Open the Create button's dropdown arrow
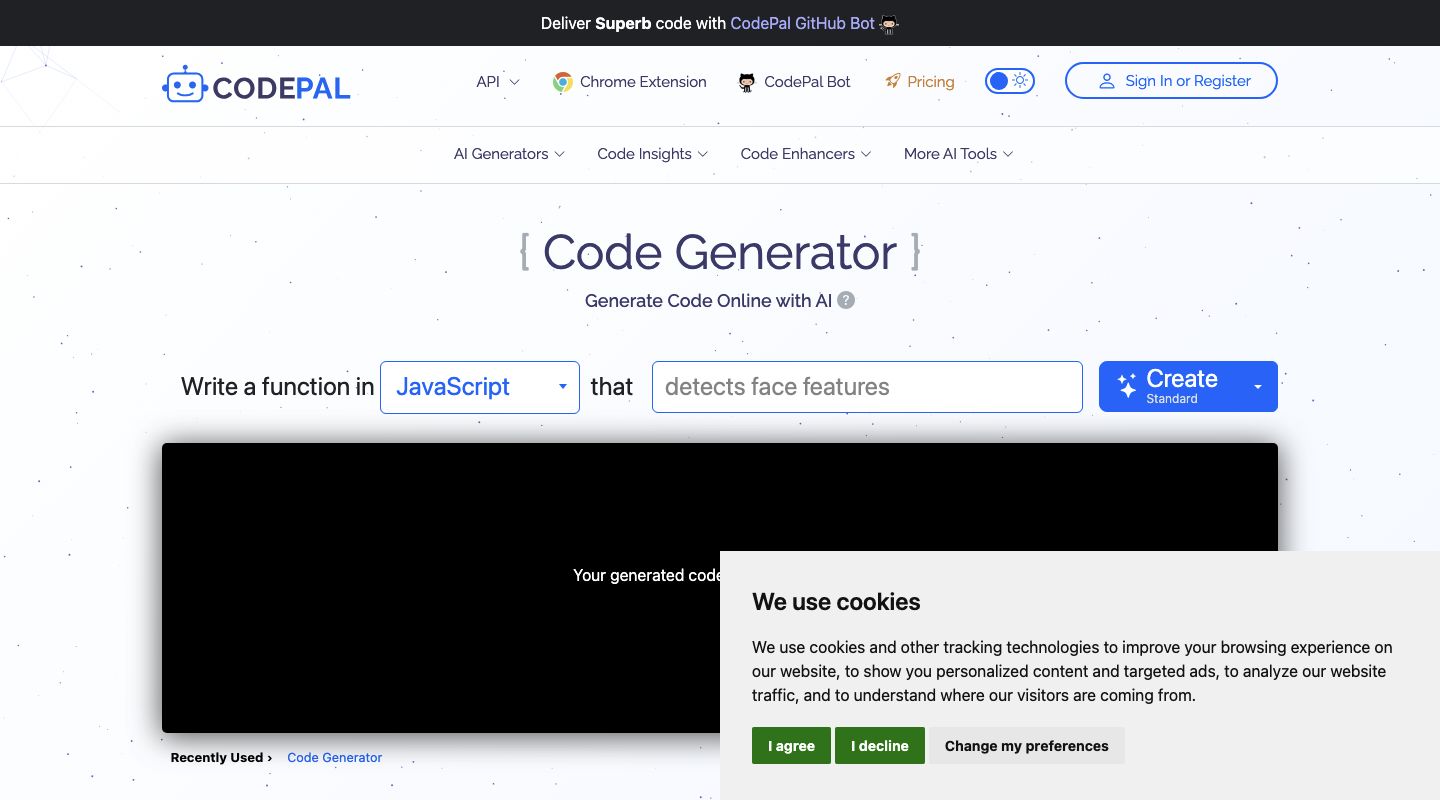Screen dimensions: 1440x800 (x=1258, y=387)
